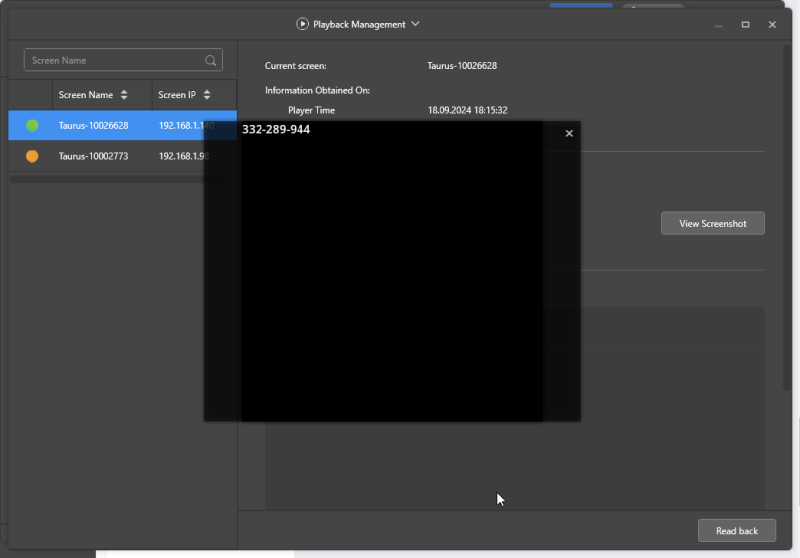Click green status indicator for Taurus-10026628
This screenshot has height=558, width=800.
pos(32,126)
